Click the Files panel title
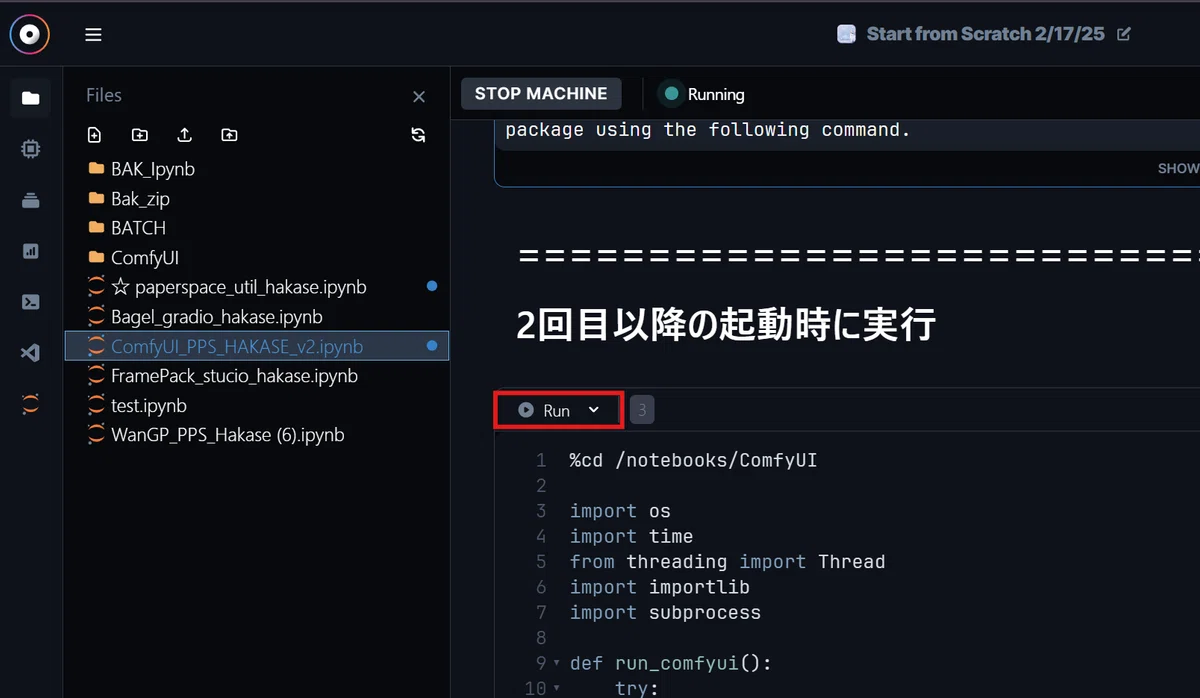 (104, 95)
